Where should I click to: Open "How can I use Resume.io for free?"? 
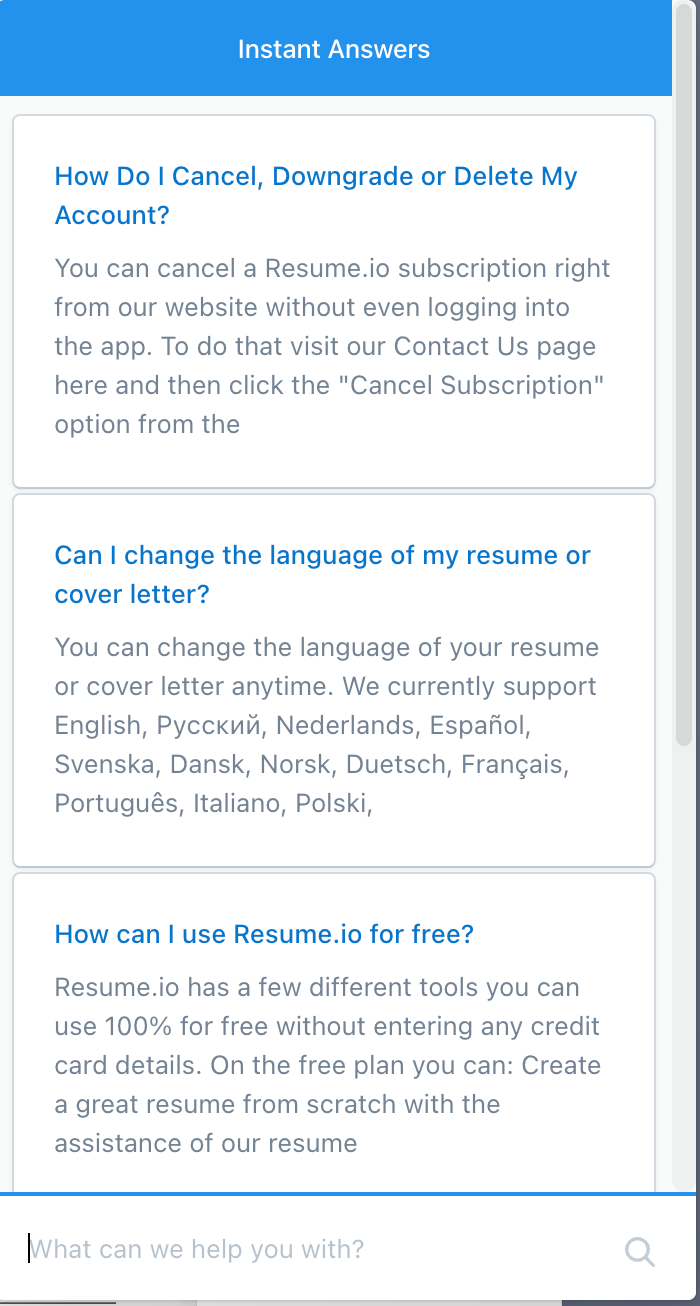[264, 935]
